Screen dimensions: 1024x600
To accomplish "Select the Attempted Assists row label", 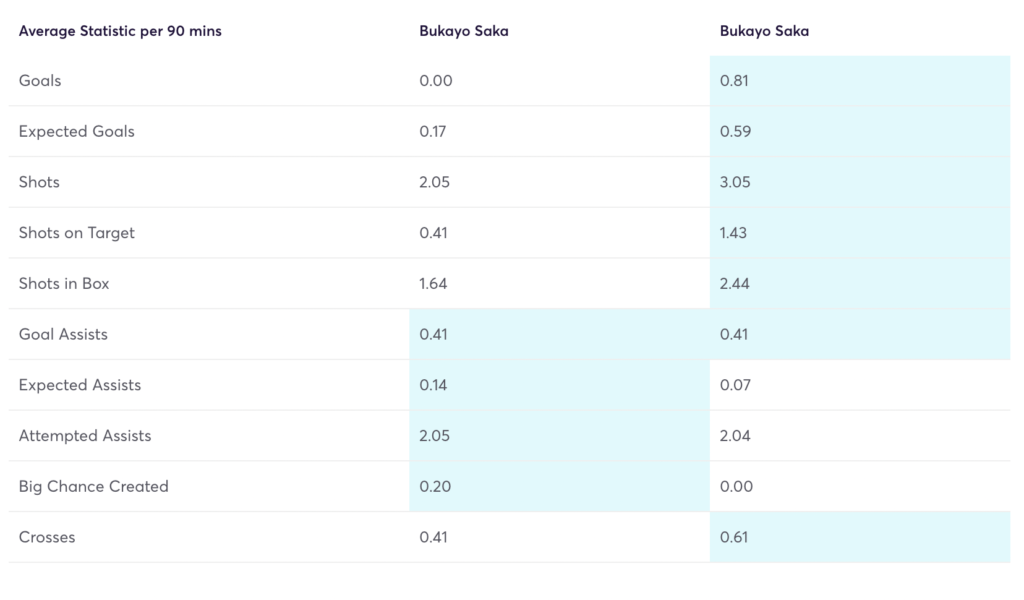I will pos(84,435).
